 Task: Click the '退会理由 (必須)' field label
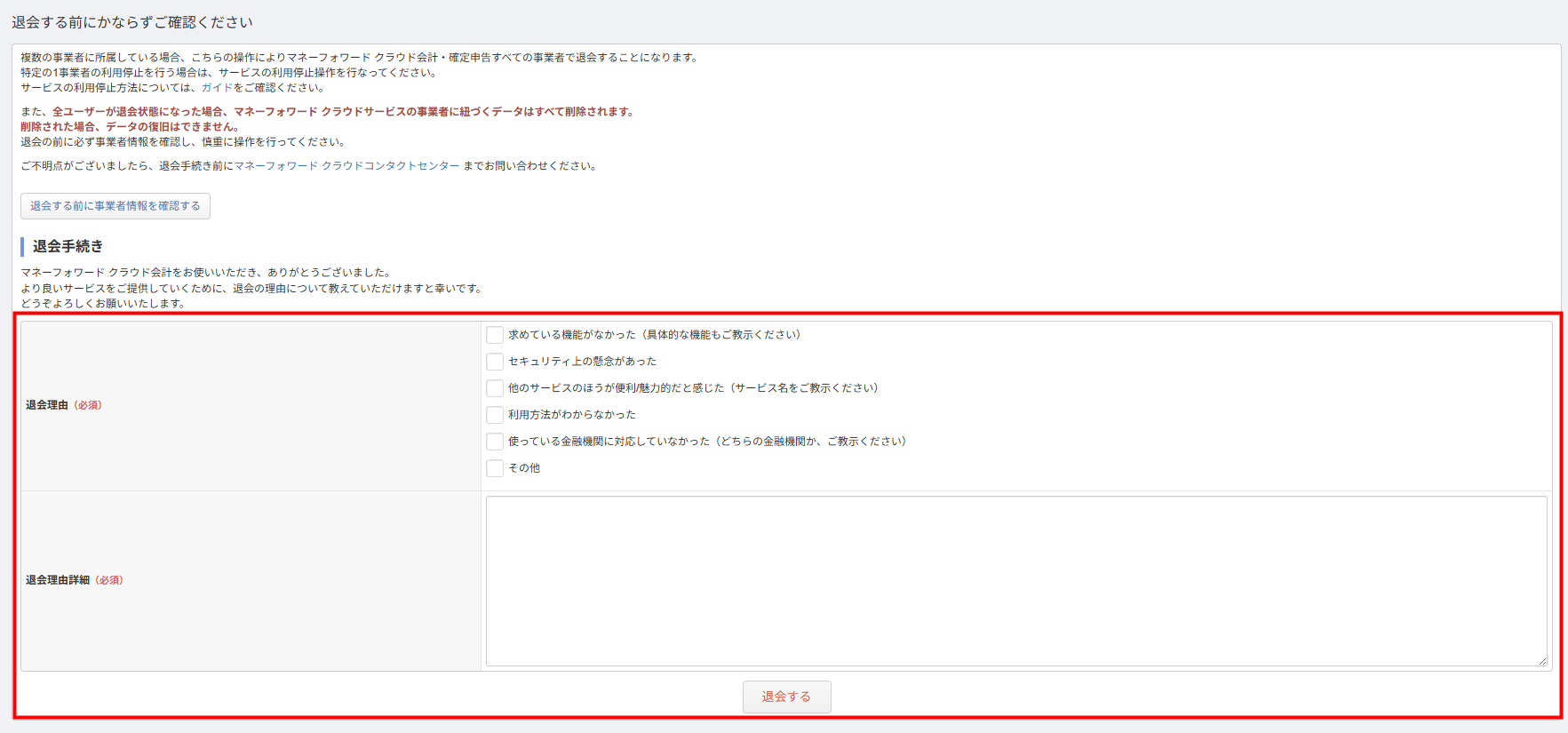(x=64, y=405)
